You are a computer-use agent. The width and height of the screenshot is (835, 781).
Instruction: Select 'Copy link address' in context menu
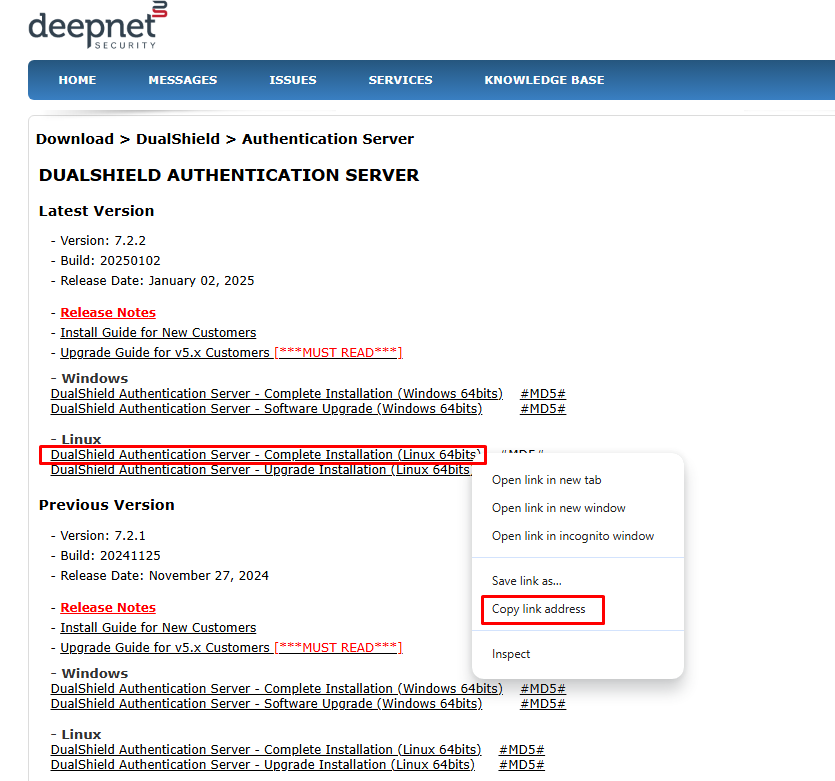(539, 609)
